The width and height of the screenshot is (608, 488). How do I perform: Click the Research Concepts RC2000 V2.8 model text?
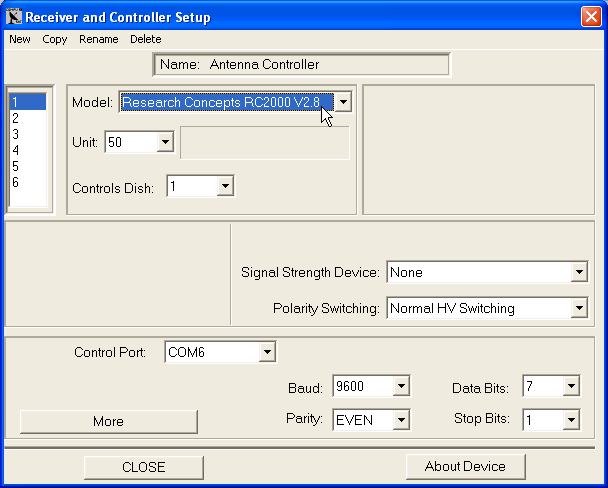221,102
